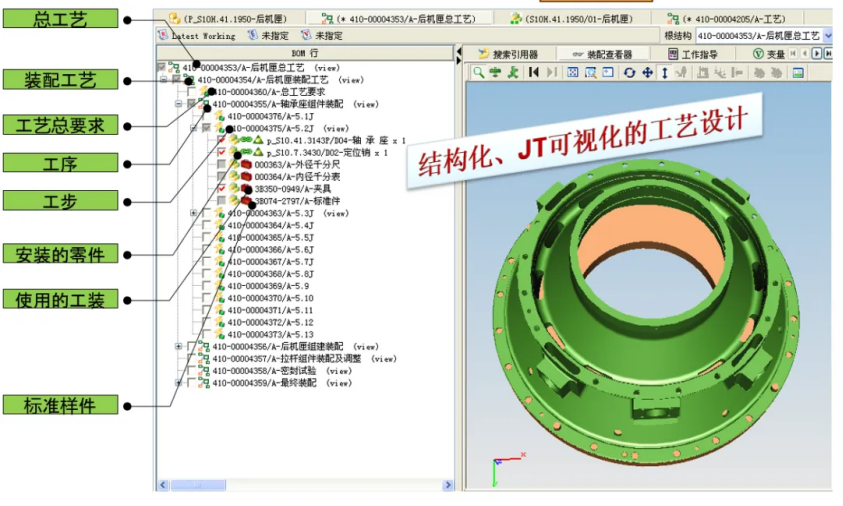The width and height of the screenshot is (843, 506).
Task: Check the 000363/A-外径千分尺 checkbox
Action: tap(221, 164)
